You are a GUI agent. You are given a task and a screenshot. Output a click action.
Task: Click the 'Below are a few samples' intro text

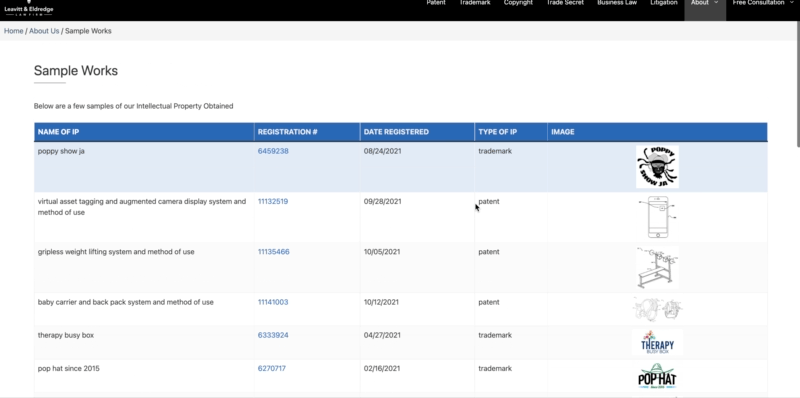[133, 106]
